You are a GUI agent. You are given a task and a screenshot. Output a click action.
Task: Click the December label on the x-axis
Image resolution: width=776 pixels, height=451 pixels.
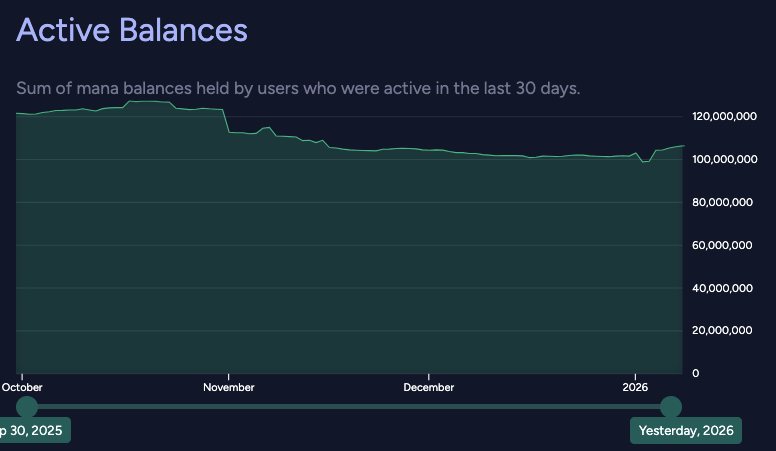429,387
